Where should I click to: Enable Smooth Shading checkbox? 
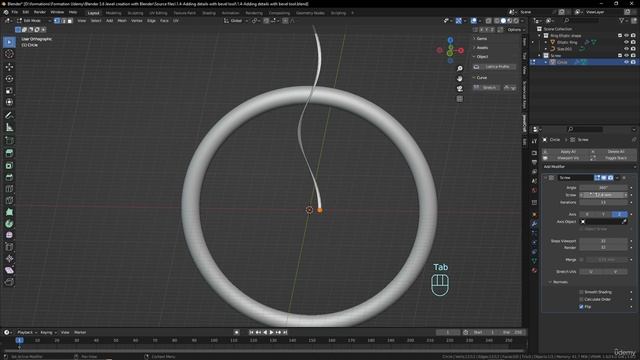coord(581,292)
